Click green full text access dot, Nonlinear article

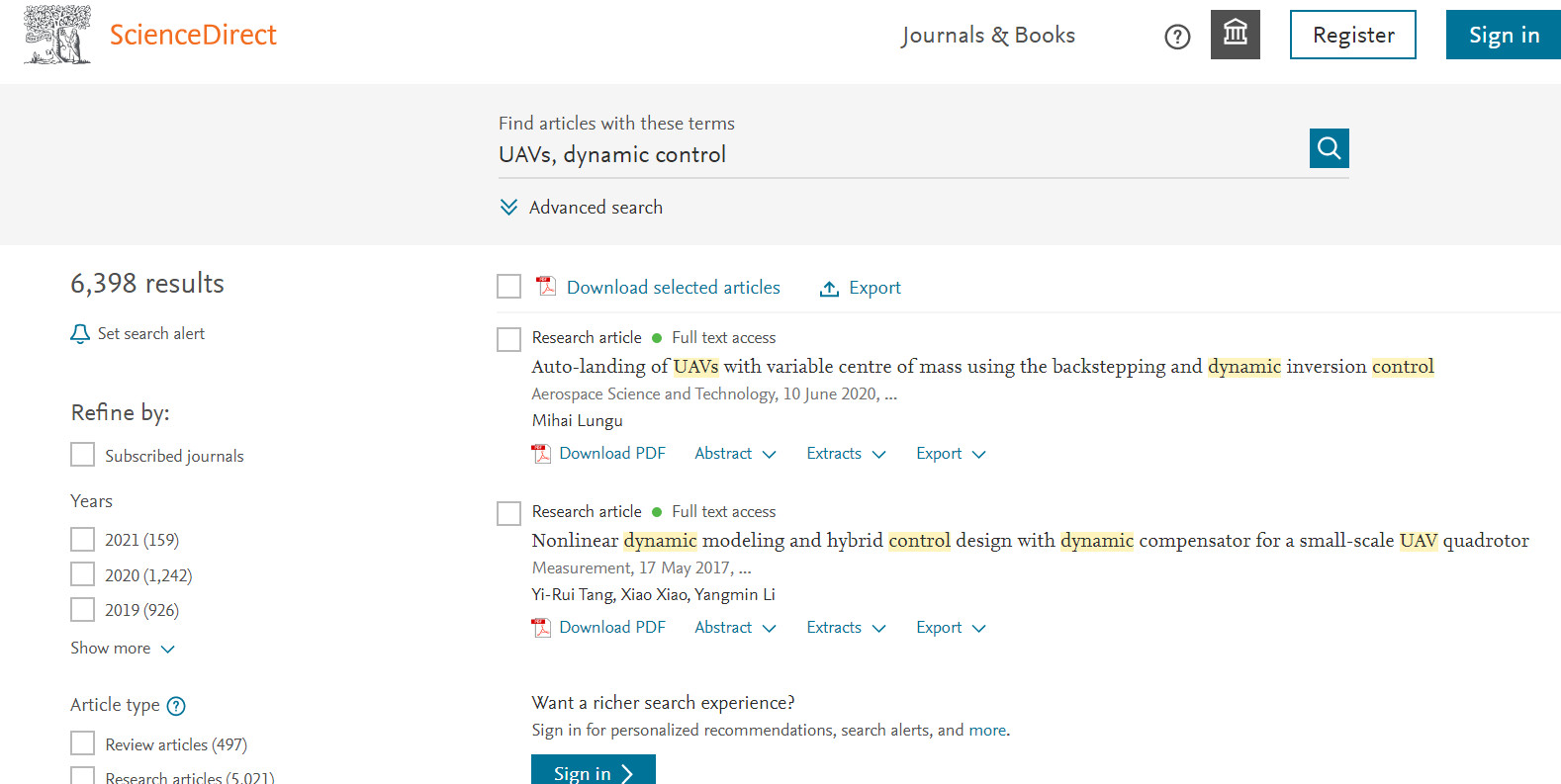pos(657,512)
